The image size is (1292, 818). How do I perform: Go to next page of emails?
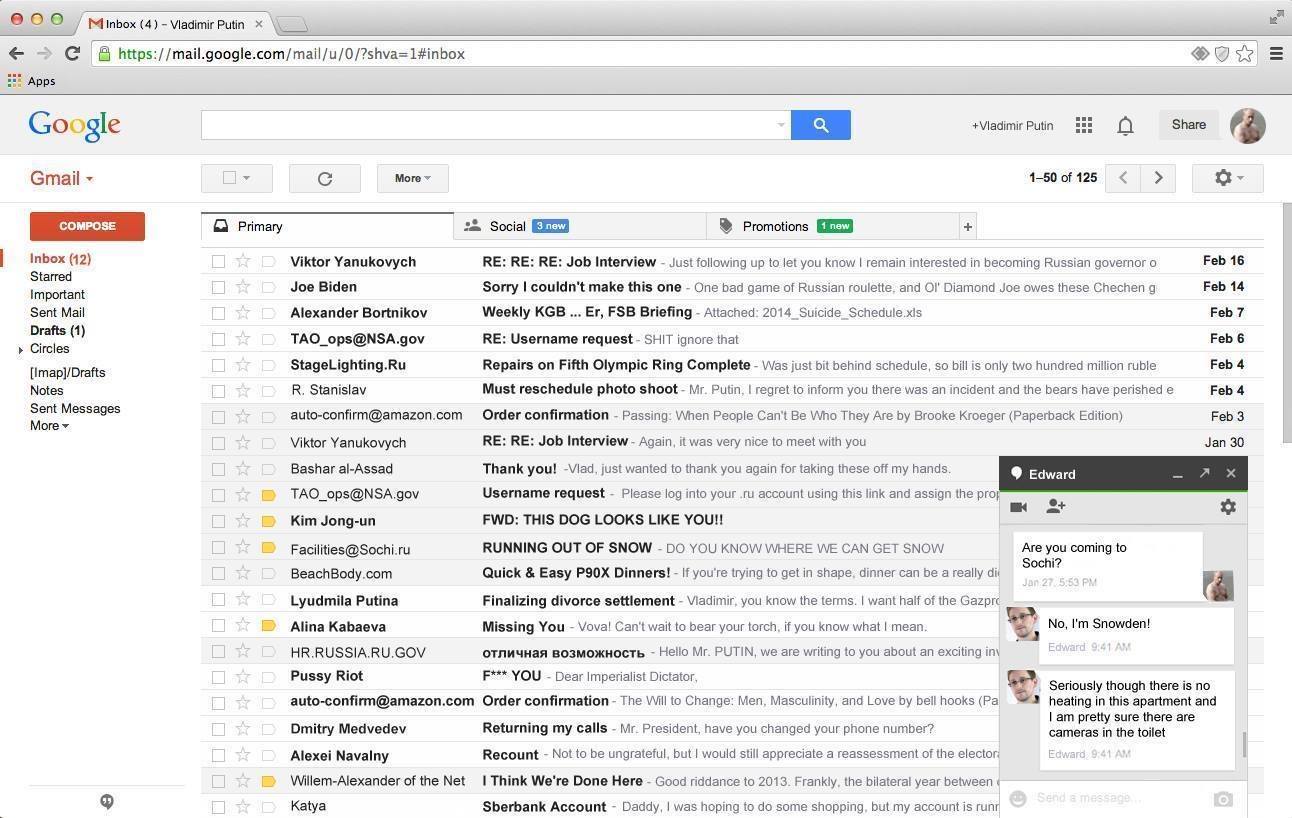coord(1158,178)
